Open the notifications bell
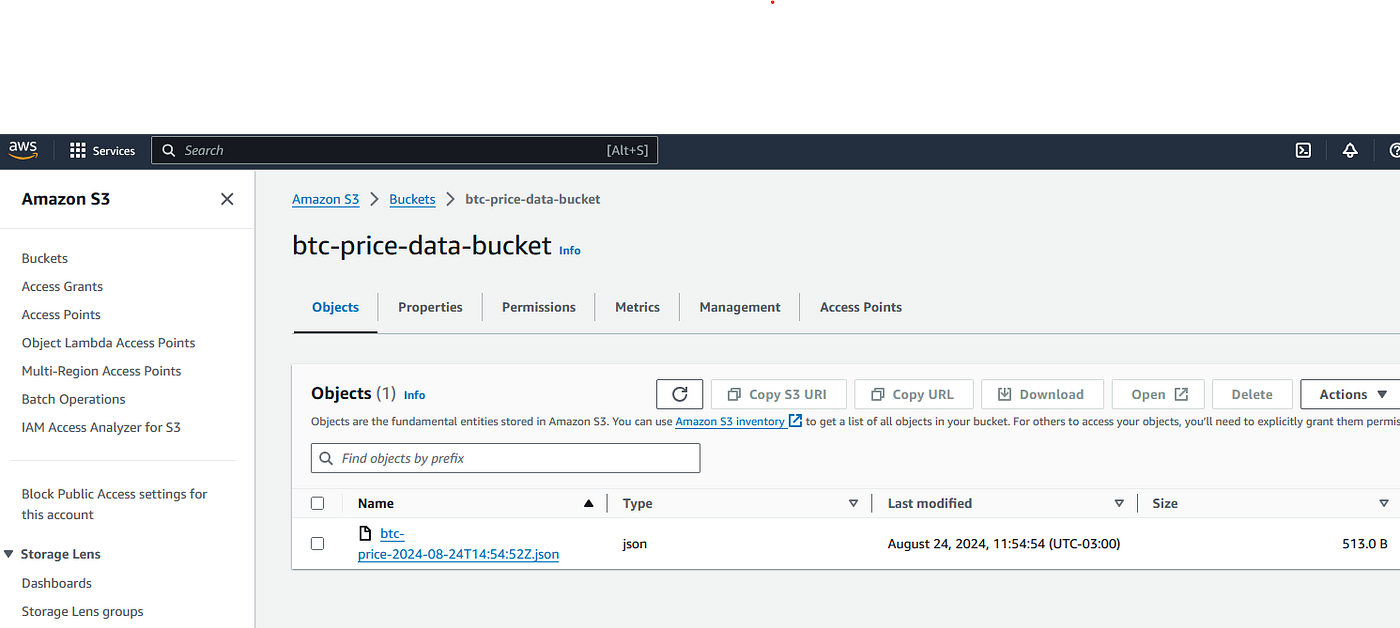 pyautogui.click(x=1350, y=150)
